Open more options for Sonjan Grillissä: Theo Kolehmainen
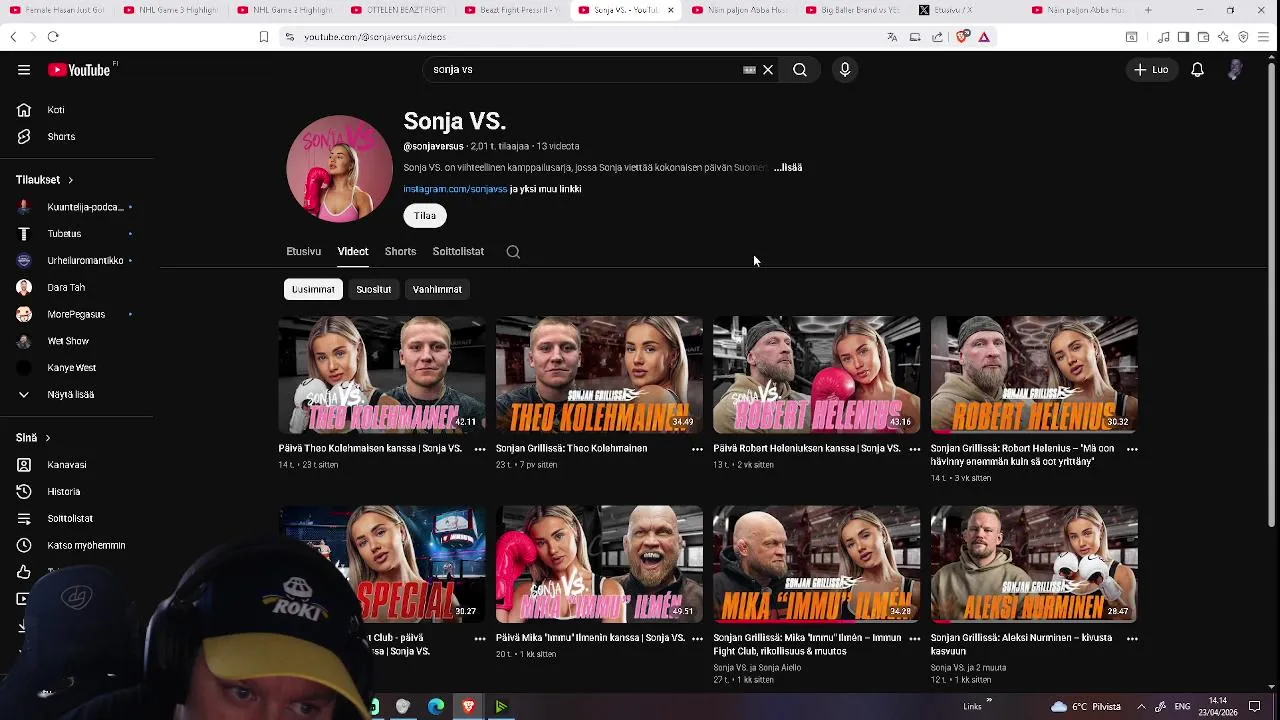 (x=697, y=450)
